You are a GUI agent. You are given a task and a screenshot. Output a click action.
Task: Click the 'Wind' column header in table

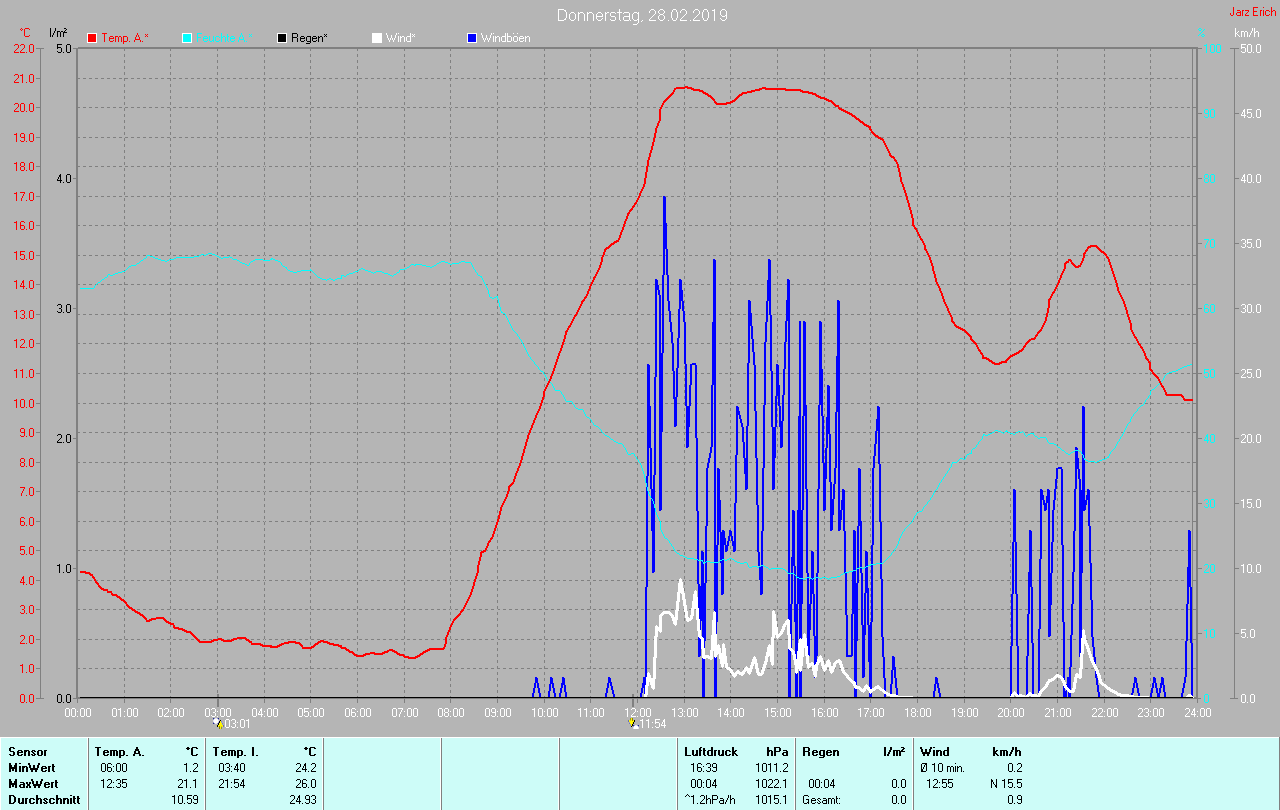935,751
